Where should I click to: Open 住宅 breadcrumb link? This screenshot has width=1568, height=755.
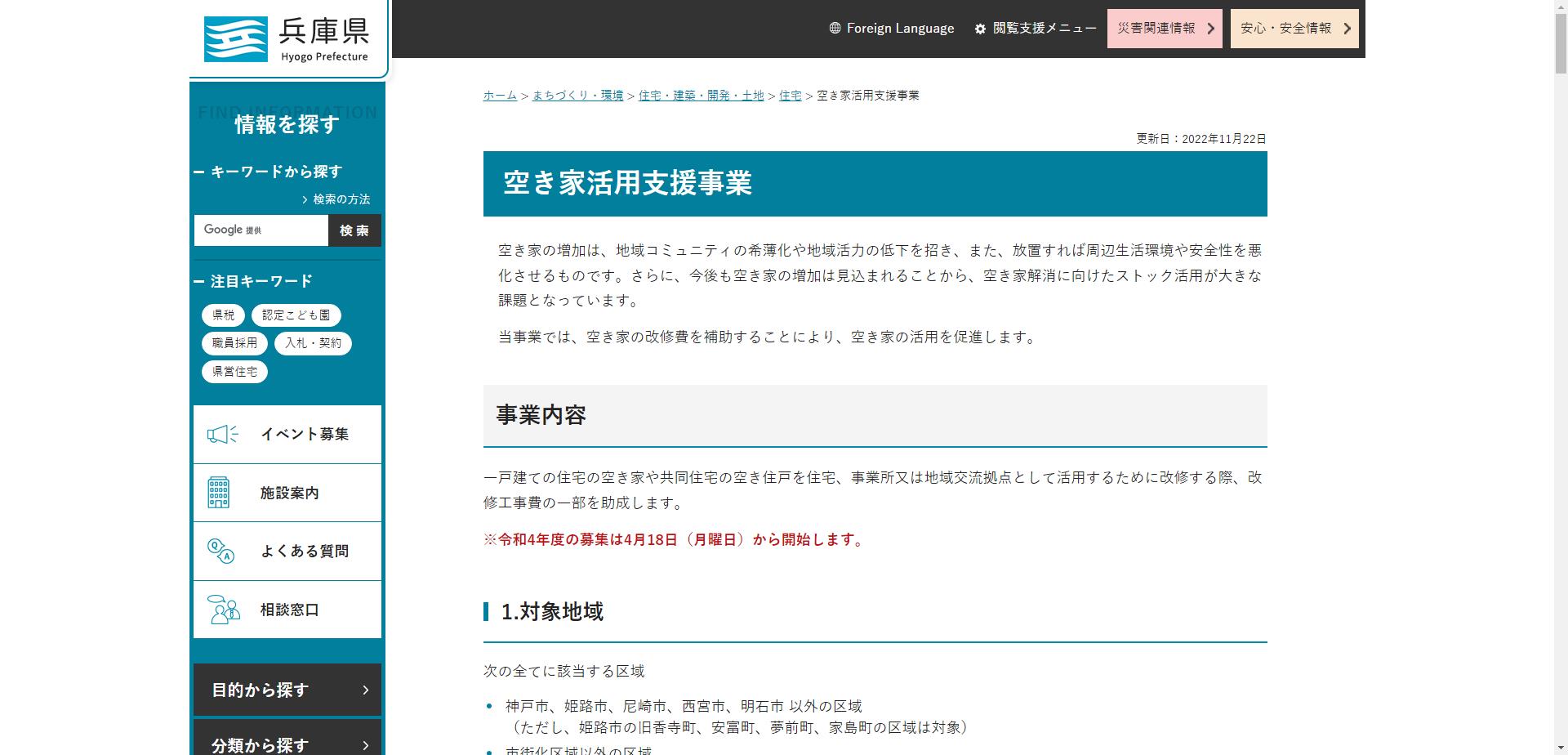coord(791,96)
